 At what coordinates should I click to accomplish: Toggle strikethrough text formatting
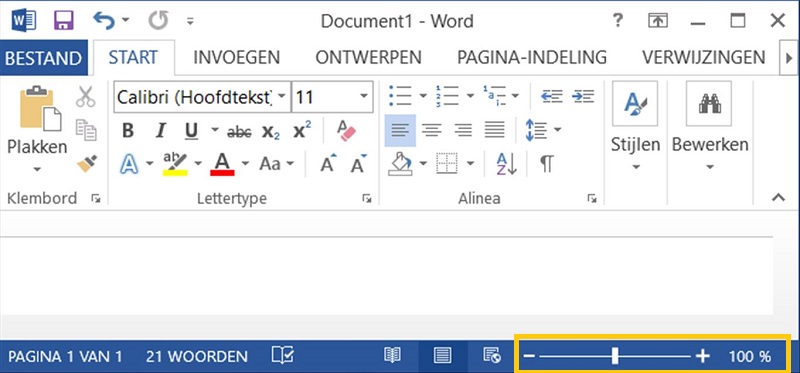pos(239,132)
